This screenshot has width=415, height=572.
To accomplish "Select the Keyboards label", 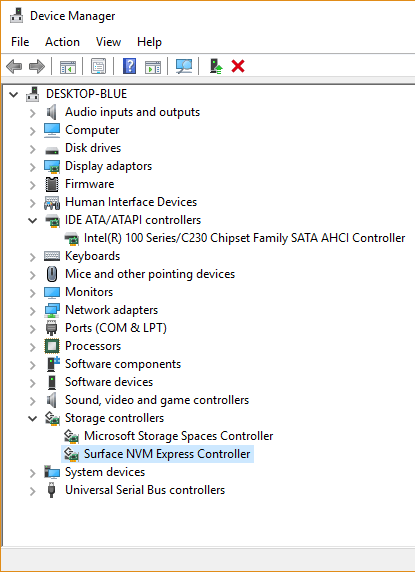I will (92, 256).
